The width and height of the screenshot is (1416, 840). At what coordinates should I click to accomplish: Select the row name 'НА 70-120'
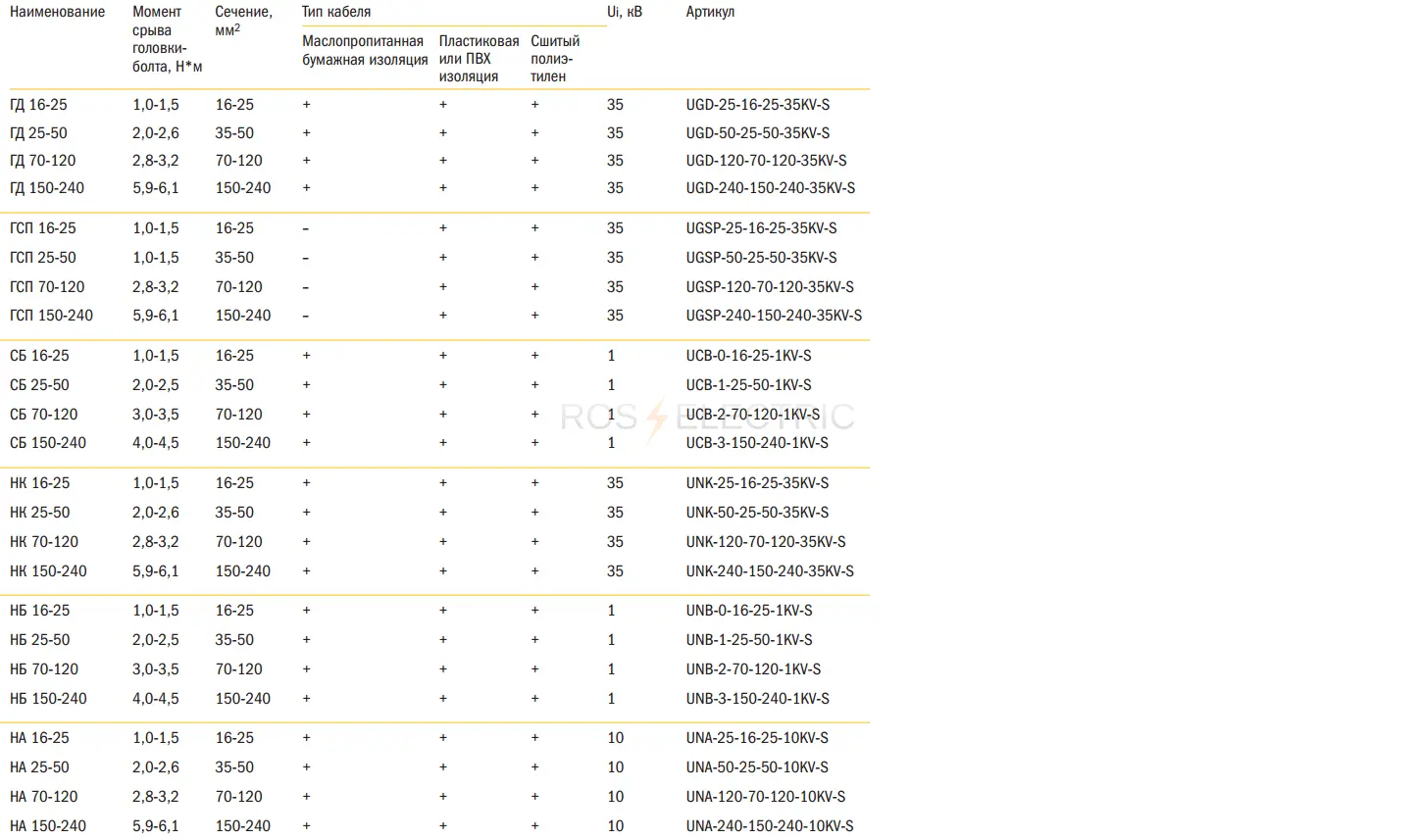coord(44,797)
